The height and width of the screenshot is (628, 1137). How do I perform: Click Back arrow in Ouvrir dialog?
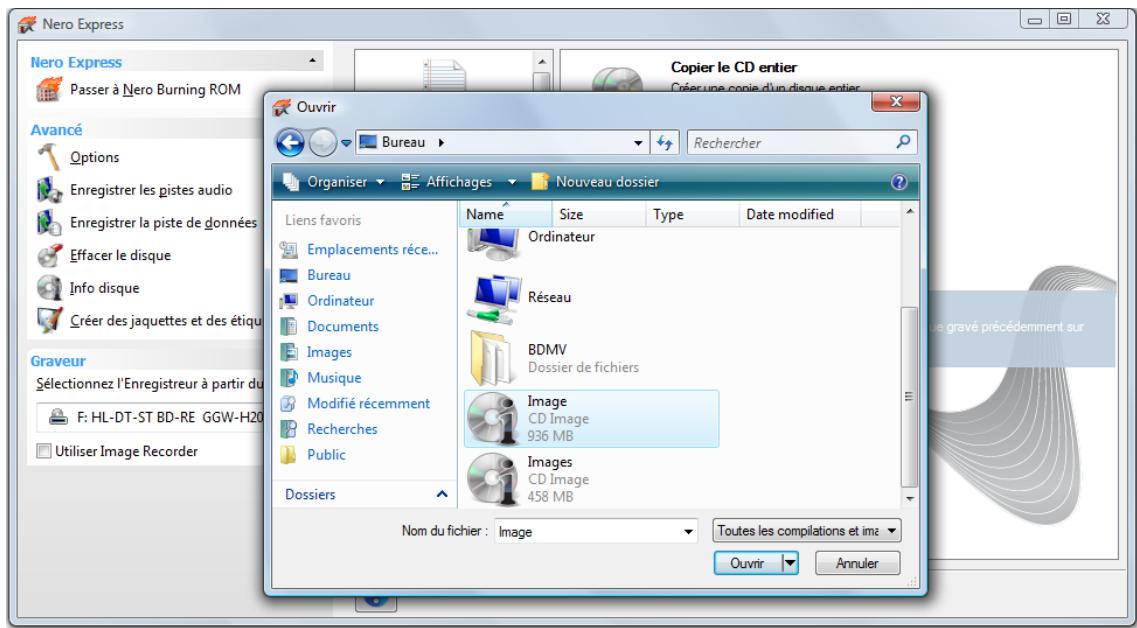click(290, 143)
